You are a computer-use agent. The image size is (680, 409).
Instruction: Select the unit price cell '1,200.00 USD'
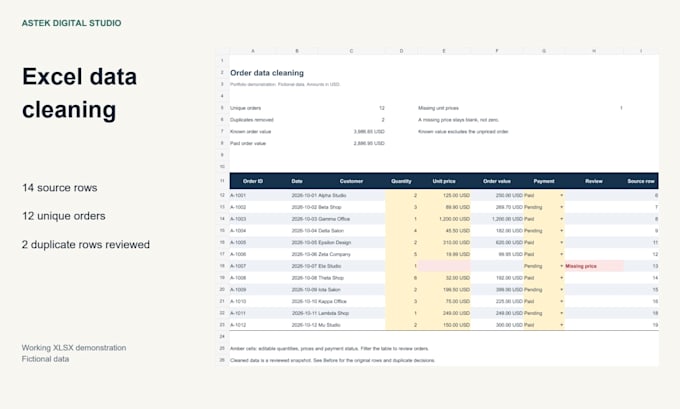[444, 219]
